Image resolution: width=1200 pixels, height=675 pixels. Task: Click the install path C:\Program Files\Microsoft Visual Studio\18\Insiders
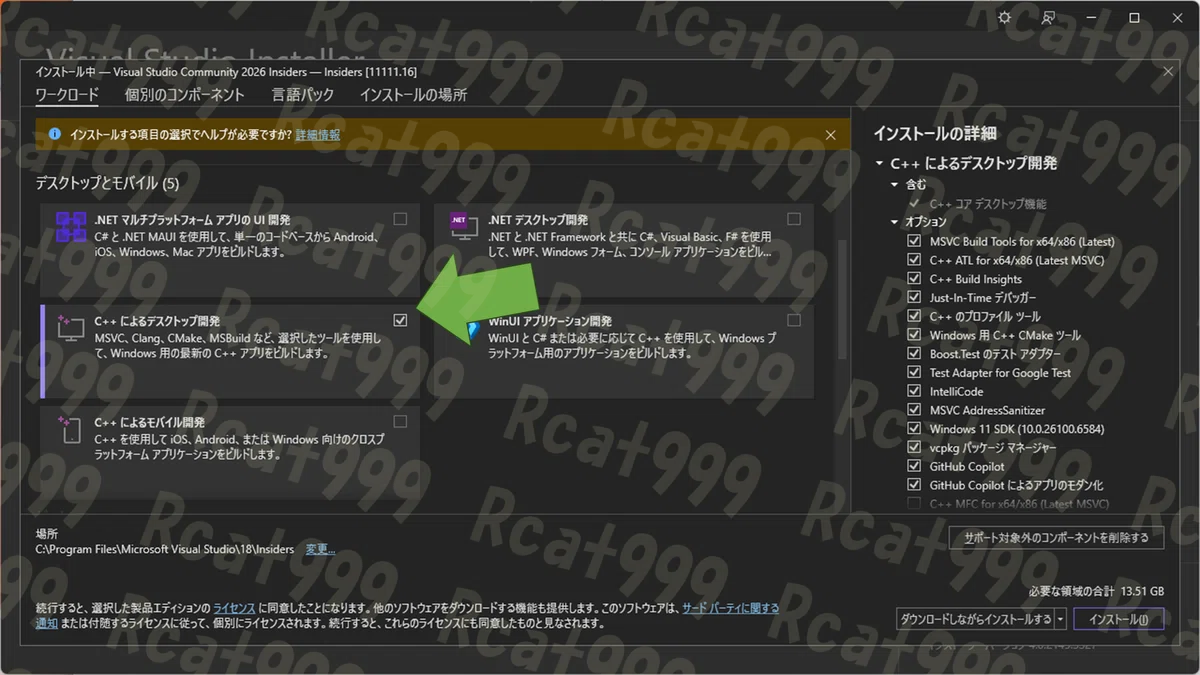(165, 549)
